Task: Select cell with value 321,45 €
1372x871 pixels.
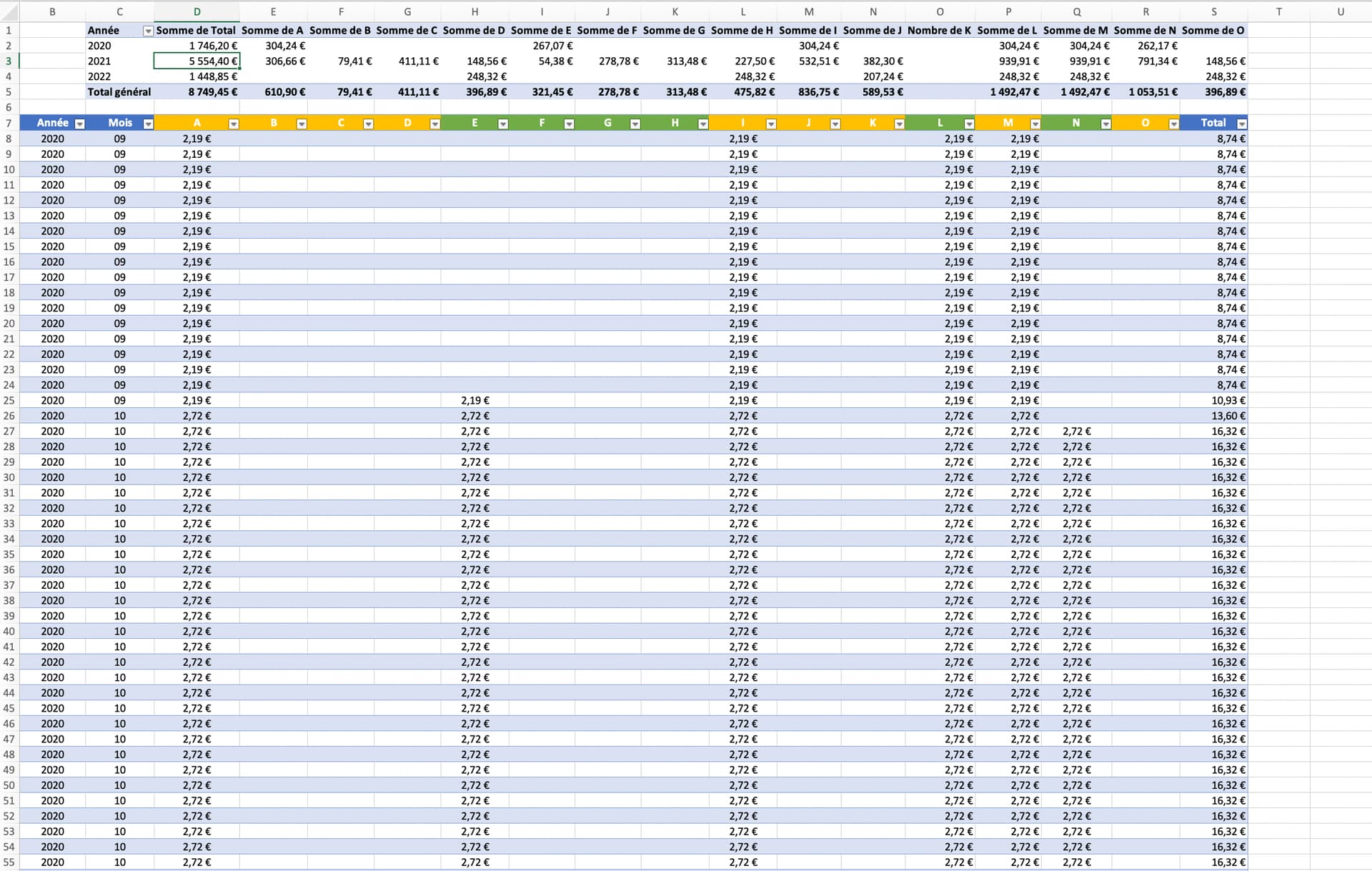Action: [542, 92]
